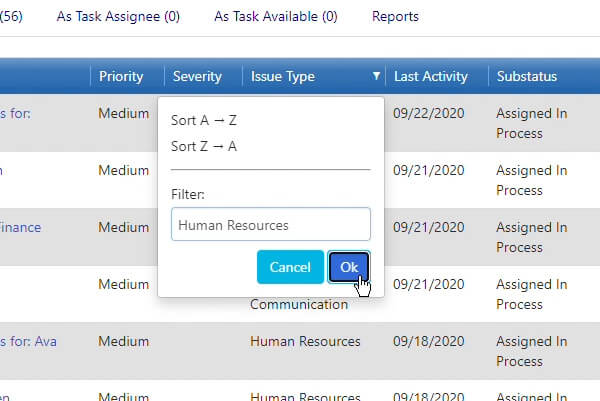Select the 09/18/2020 cell next to Ava row

click(x=429, y=341)
